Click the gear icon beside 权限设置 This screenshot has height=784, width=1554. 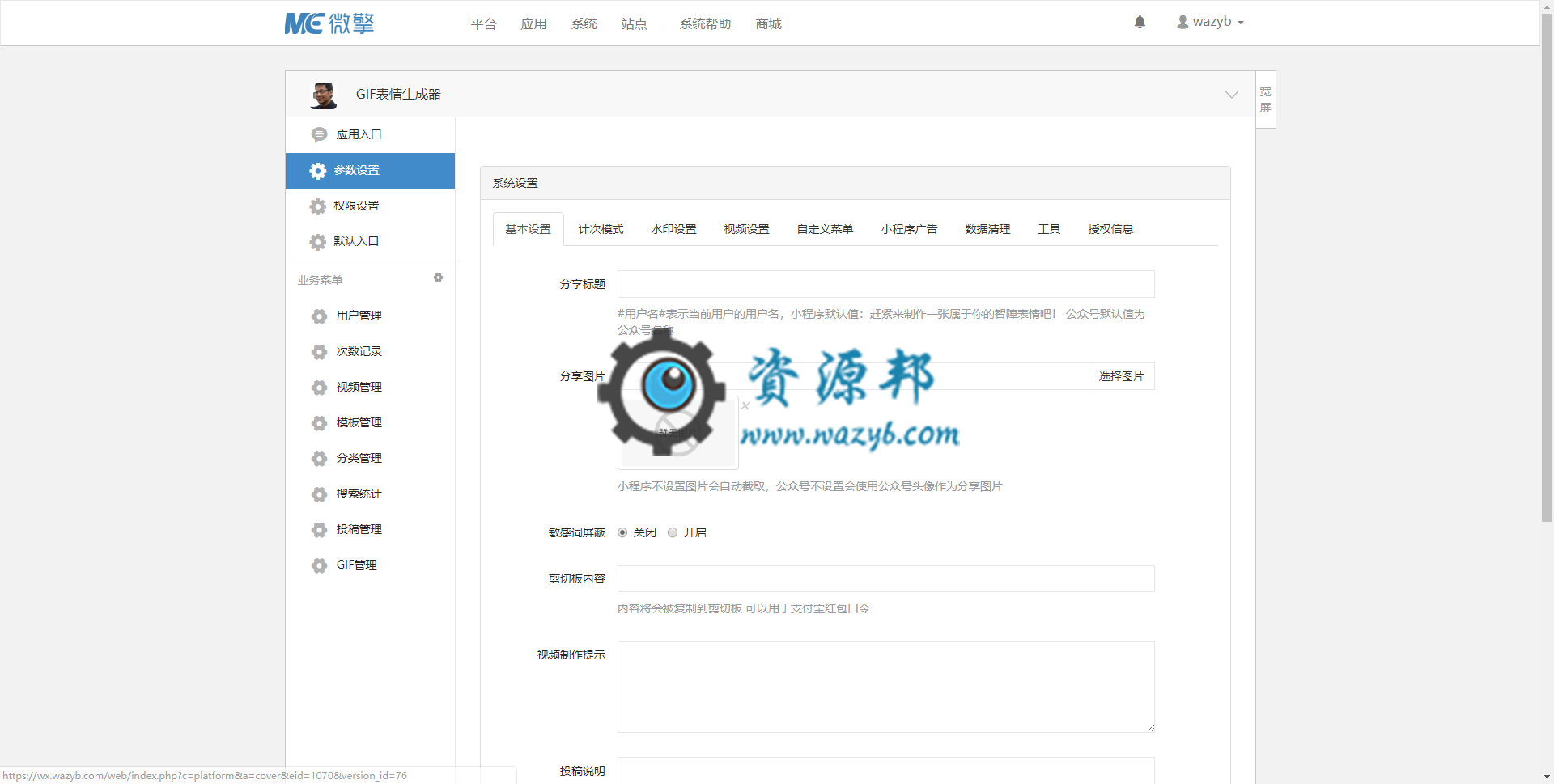tap(318, 206)
